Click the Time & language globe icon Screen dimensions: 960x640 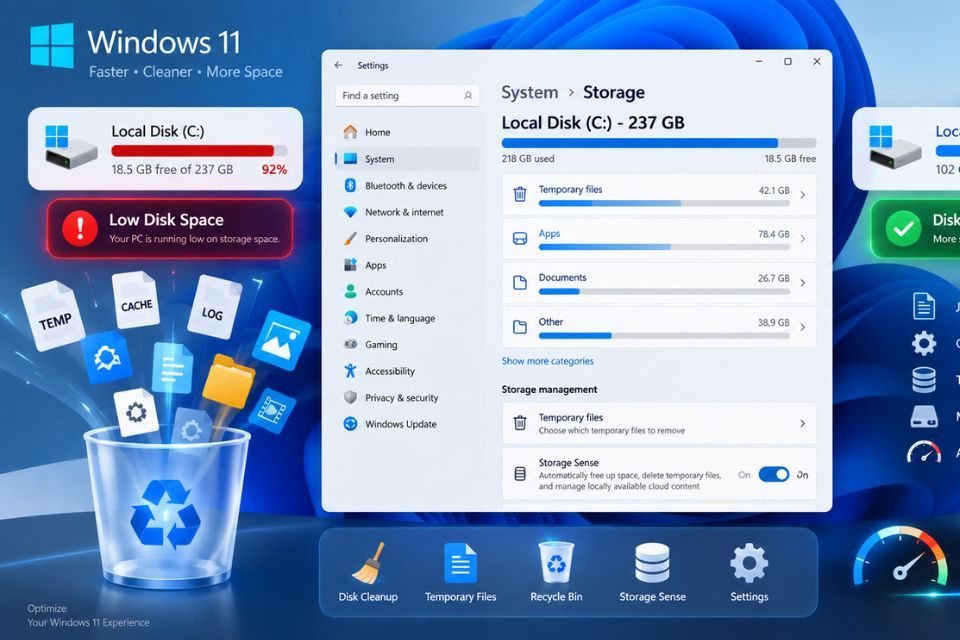(350, 318)
